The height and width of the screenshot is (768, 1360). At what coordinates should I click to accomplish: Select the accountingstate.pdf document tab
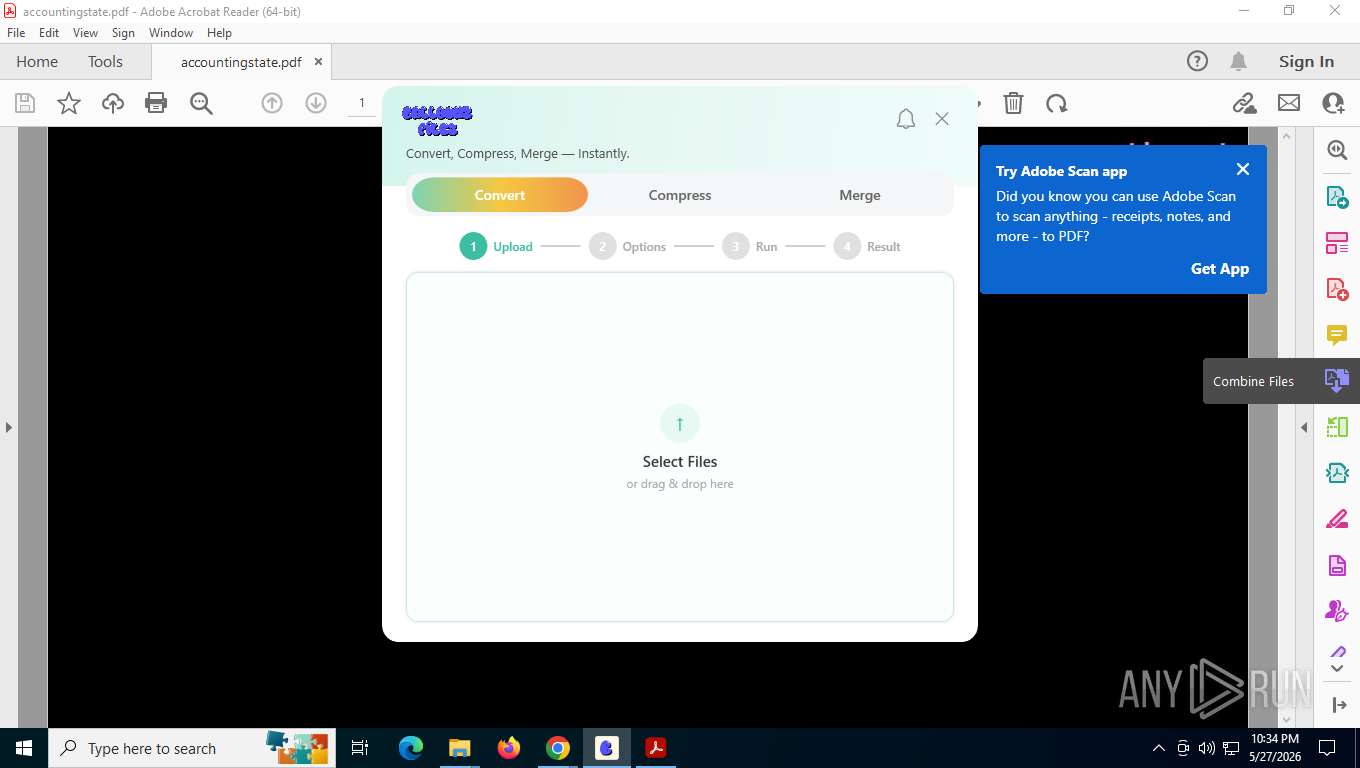coord(241,62)
